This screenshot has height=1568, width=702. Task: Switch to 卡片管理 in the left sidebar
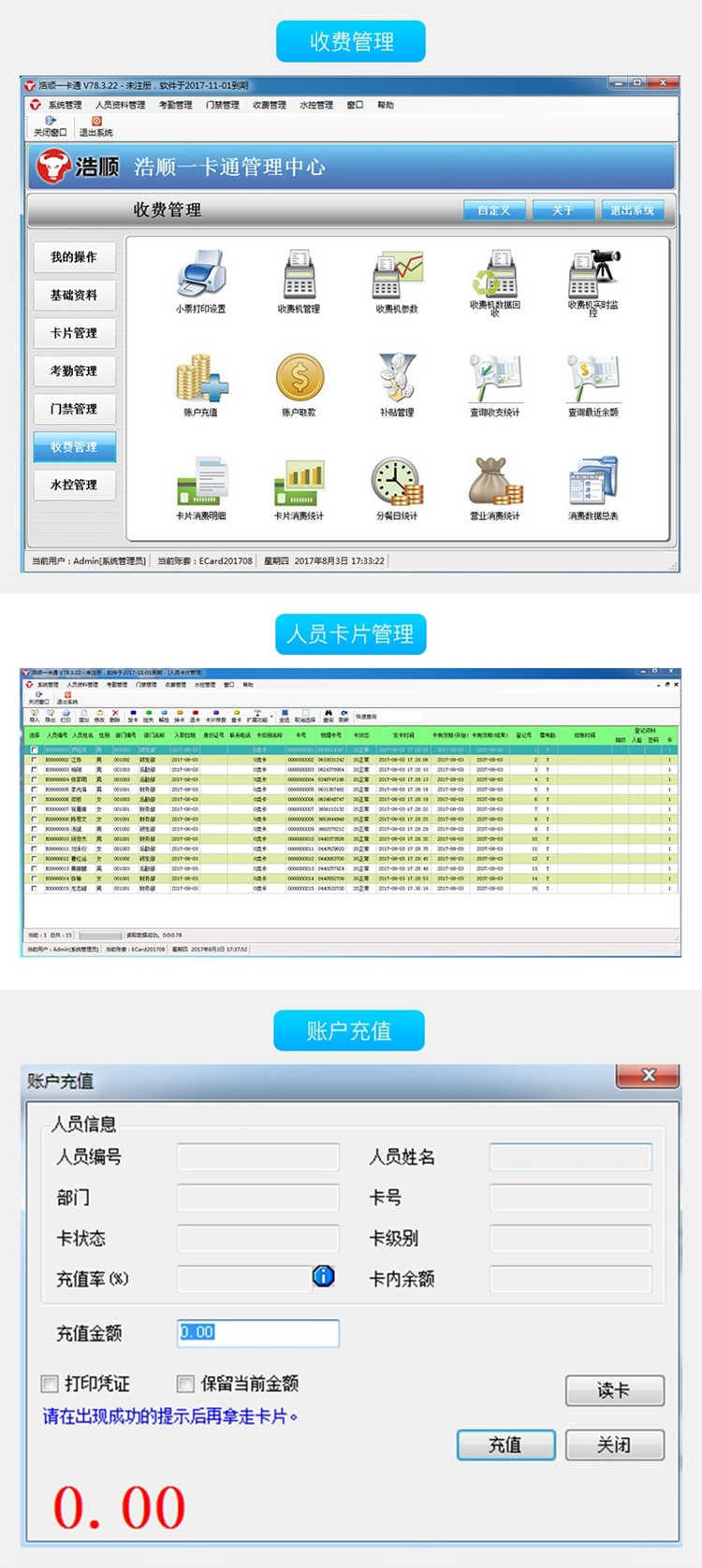pyautogui.click(x=74, y=333)
